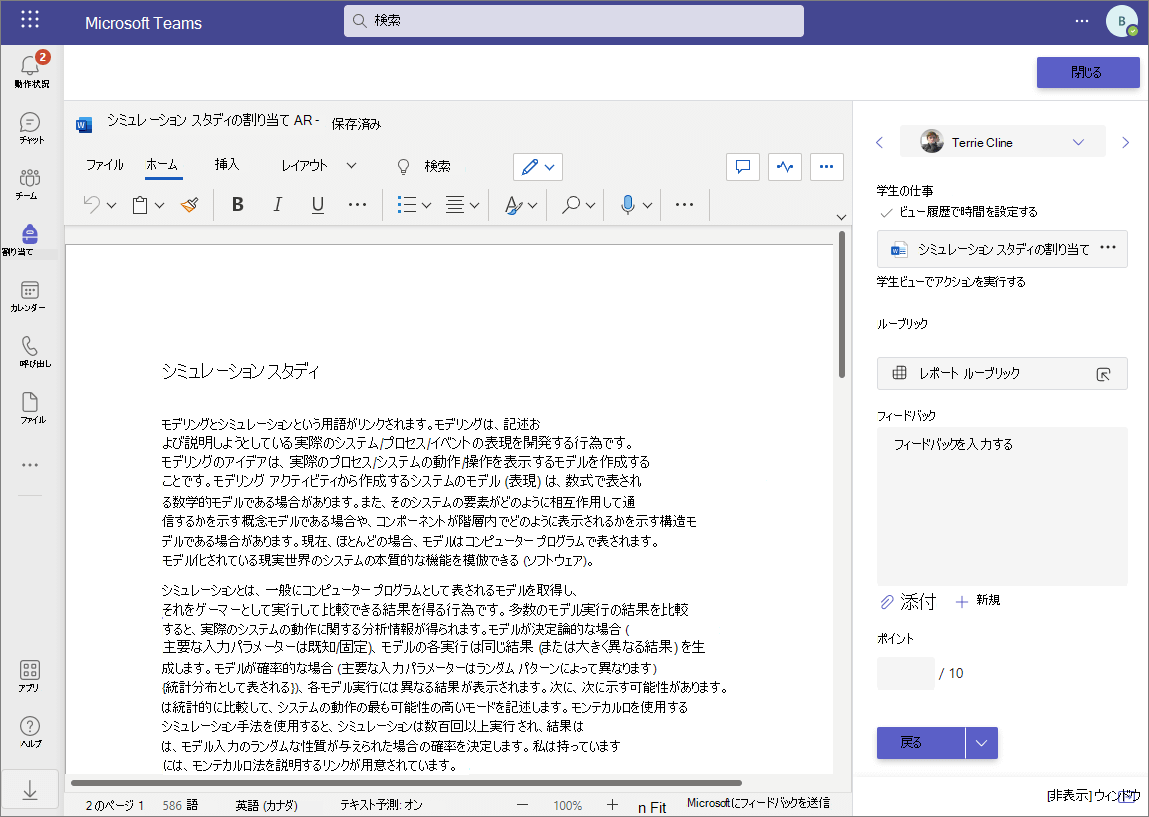Open the Teams app launcher grid
The image size is (1149, 817).
[30, 20]
